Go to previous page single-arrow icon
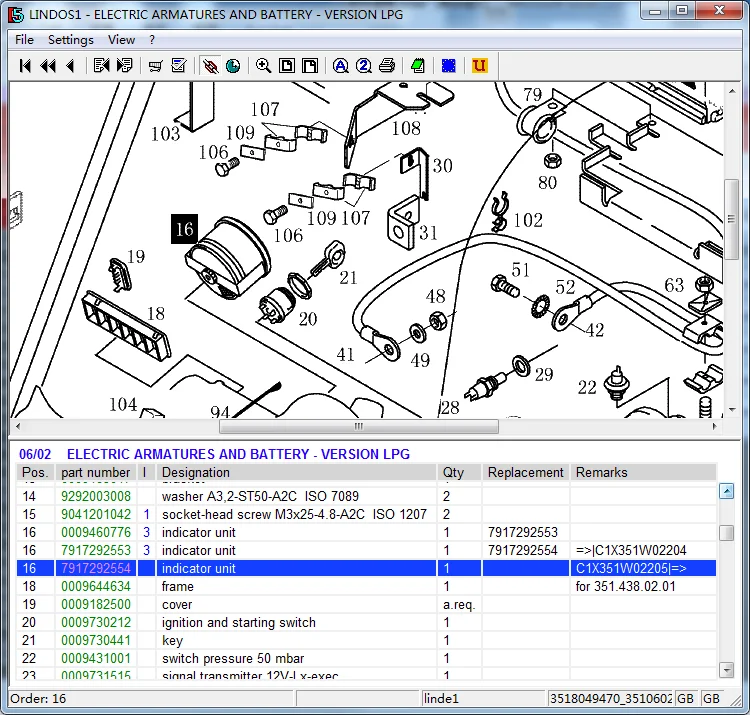This screenshot has width=750, height=715. (x=70, y=66)
